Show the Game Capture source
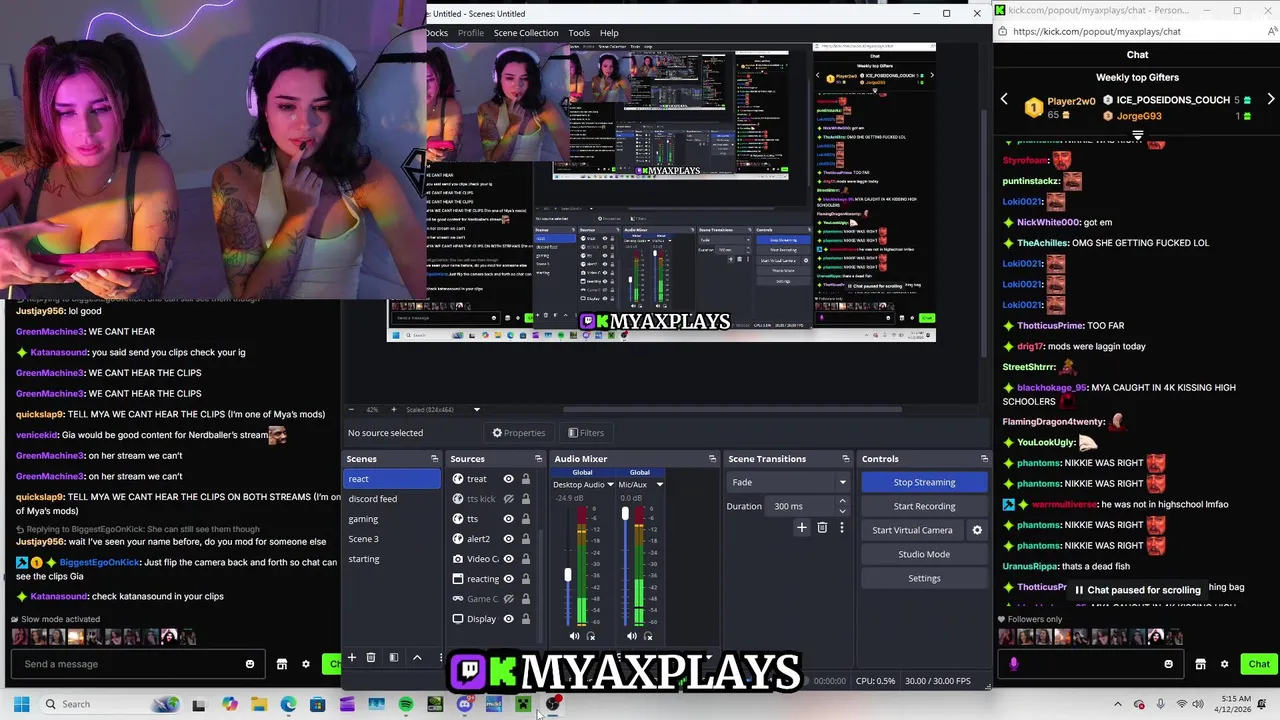The image size is (1280, 720). [508, 599]
